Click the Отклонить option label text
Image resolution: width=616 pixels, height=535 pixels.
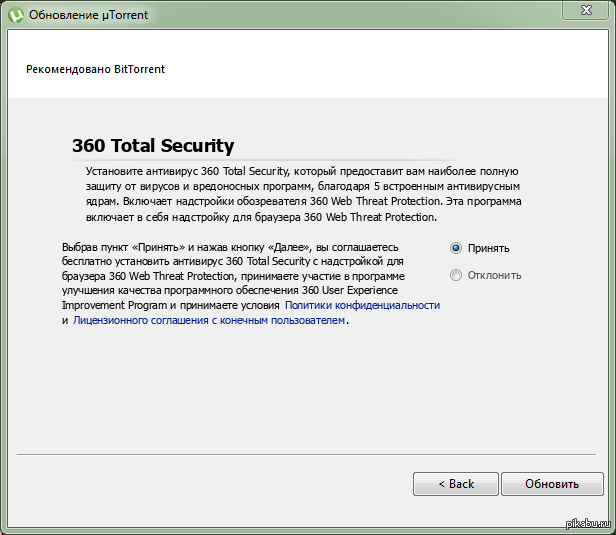tap(495, 275)
